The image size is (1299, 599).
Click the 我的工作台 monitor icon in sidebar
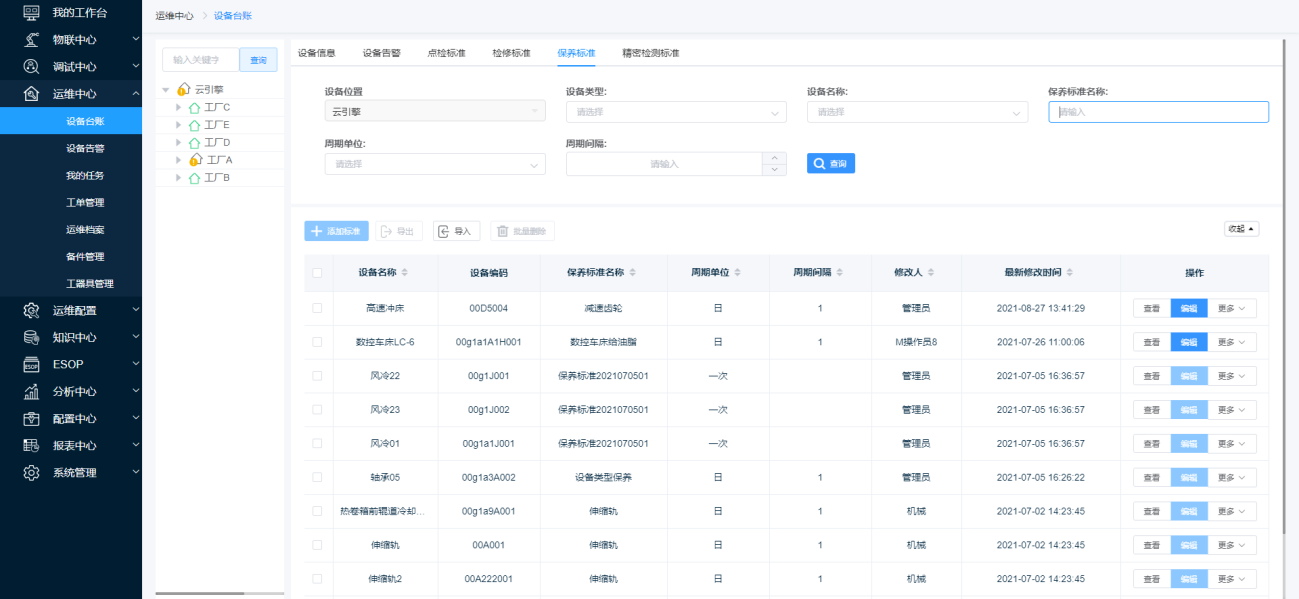[31, 13]
